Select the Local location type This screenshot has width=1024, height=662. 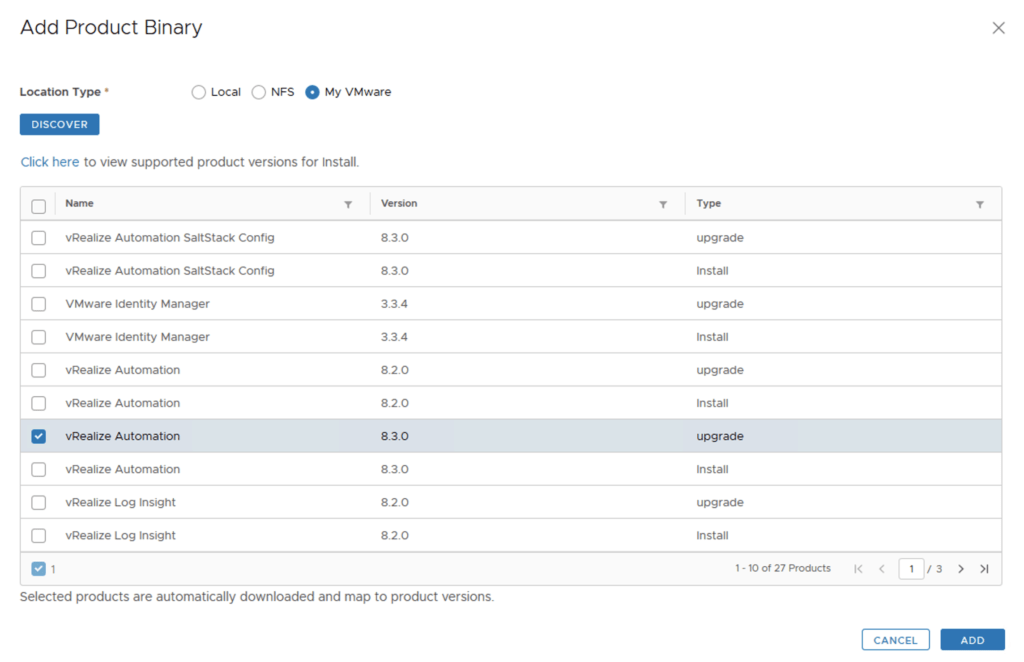(198, 92)
